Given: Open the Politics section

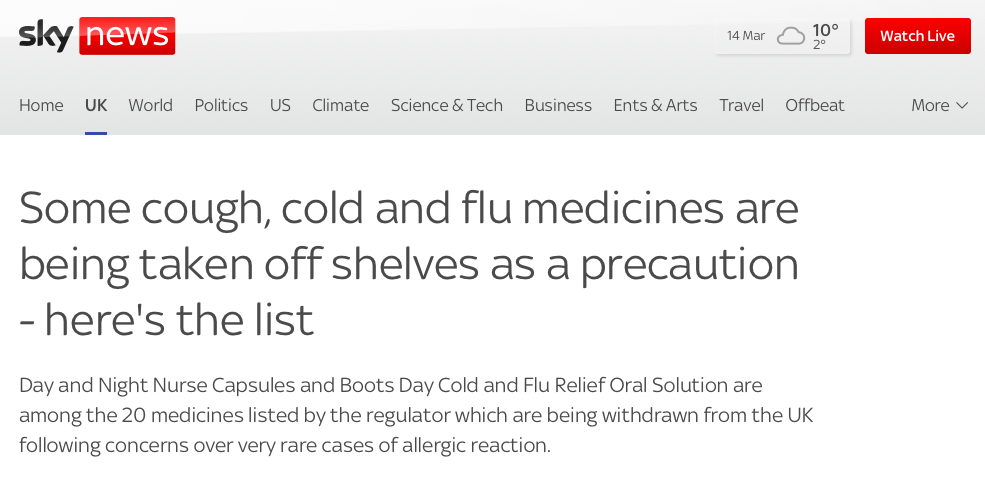Looking at the screenshot, I should click(221, 105).
